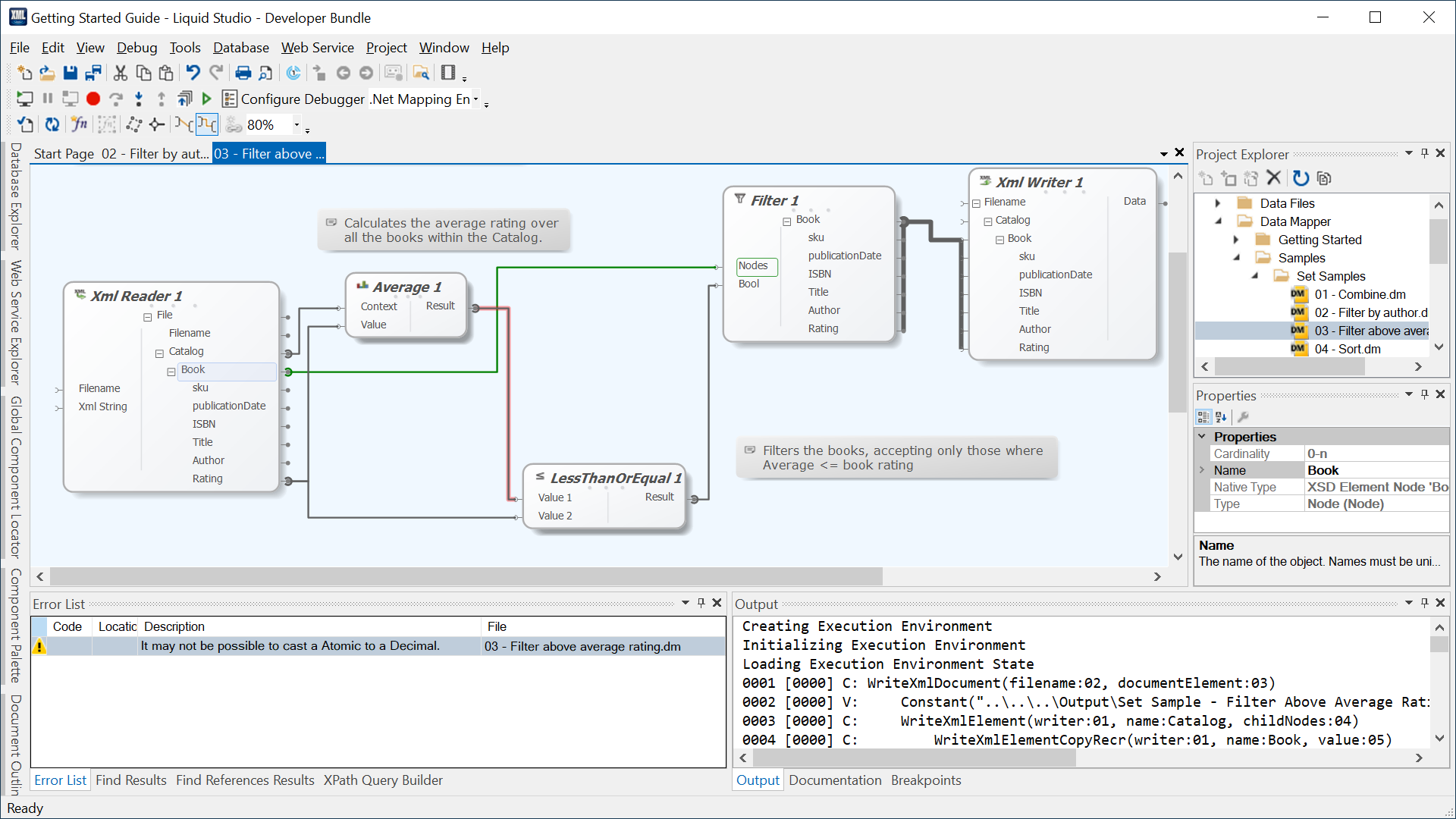This screenshot has height=819, width=1456.
Task: Click the Undo arrow icon
Action: [193, 73]
